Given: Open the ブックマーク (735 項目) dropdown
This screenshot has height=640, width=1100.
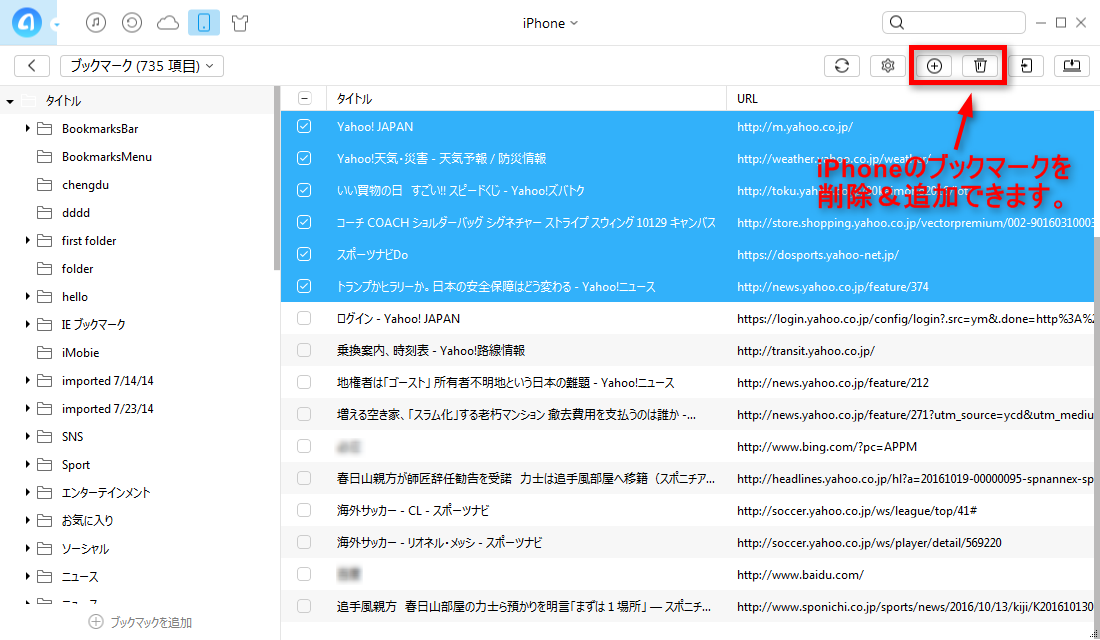Looking at the screenshot, I should [x=142, y=65].
